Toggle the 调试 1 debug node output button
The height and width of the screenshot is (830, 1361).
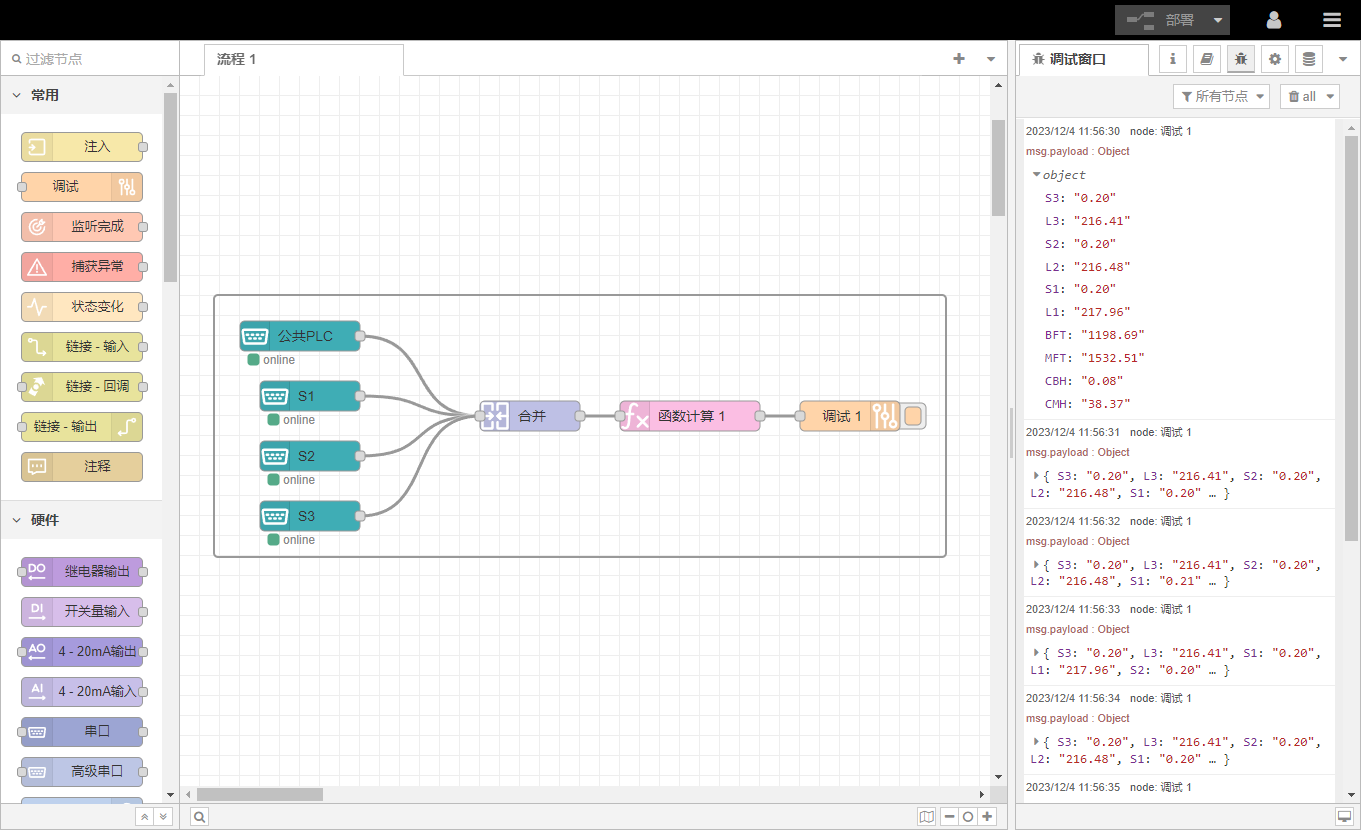click(913, 416)
